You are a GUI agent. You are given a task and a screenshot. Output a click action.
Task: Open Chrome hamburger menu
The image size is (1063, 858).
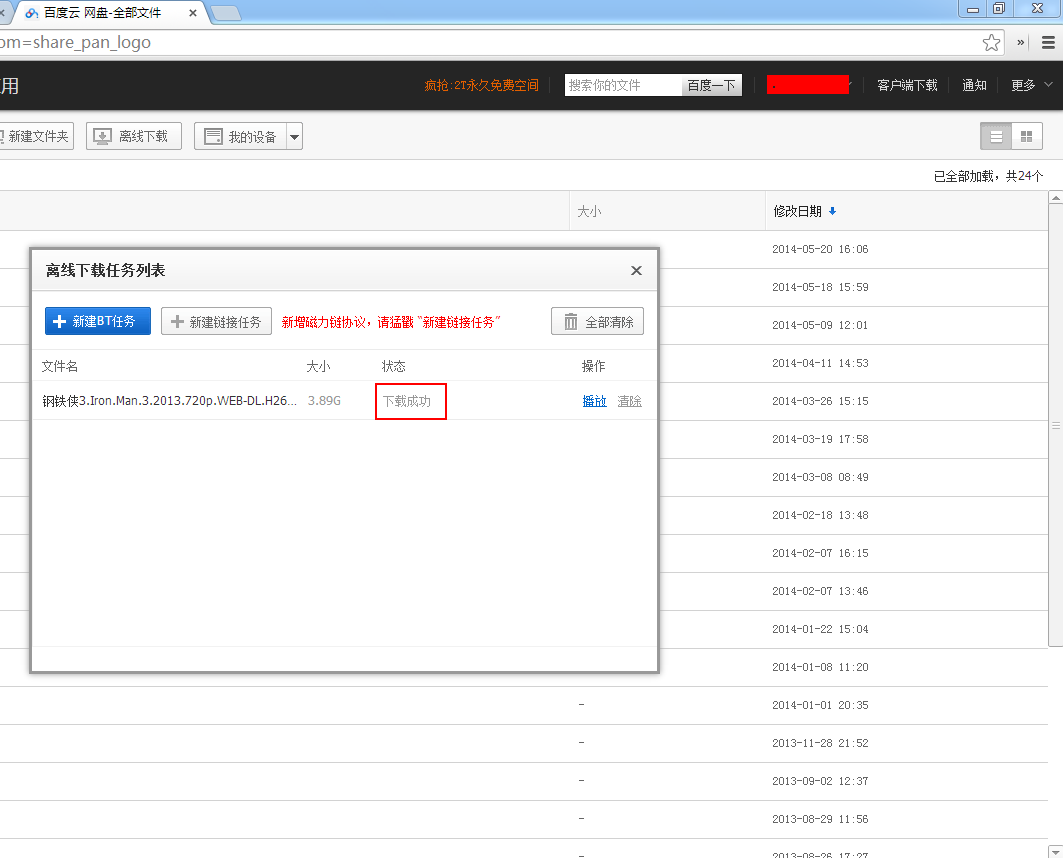tap(1048, 42)
